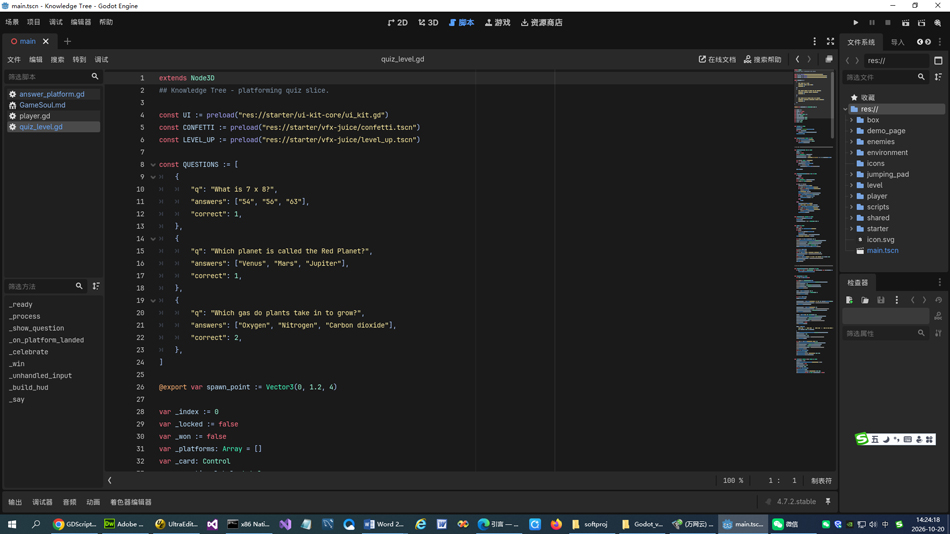Open the 帮助 menu
The width and height of the screenshot is (950, 534).
click(x=106, y=22)
